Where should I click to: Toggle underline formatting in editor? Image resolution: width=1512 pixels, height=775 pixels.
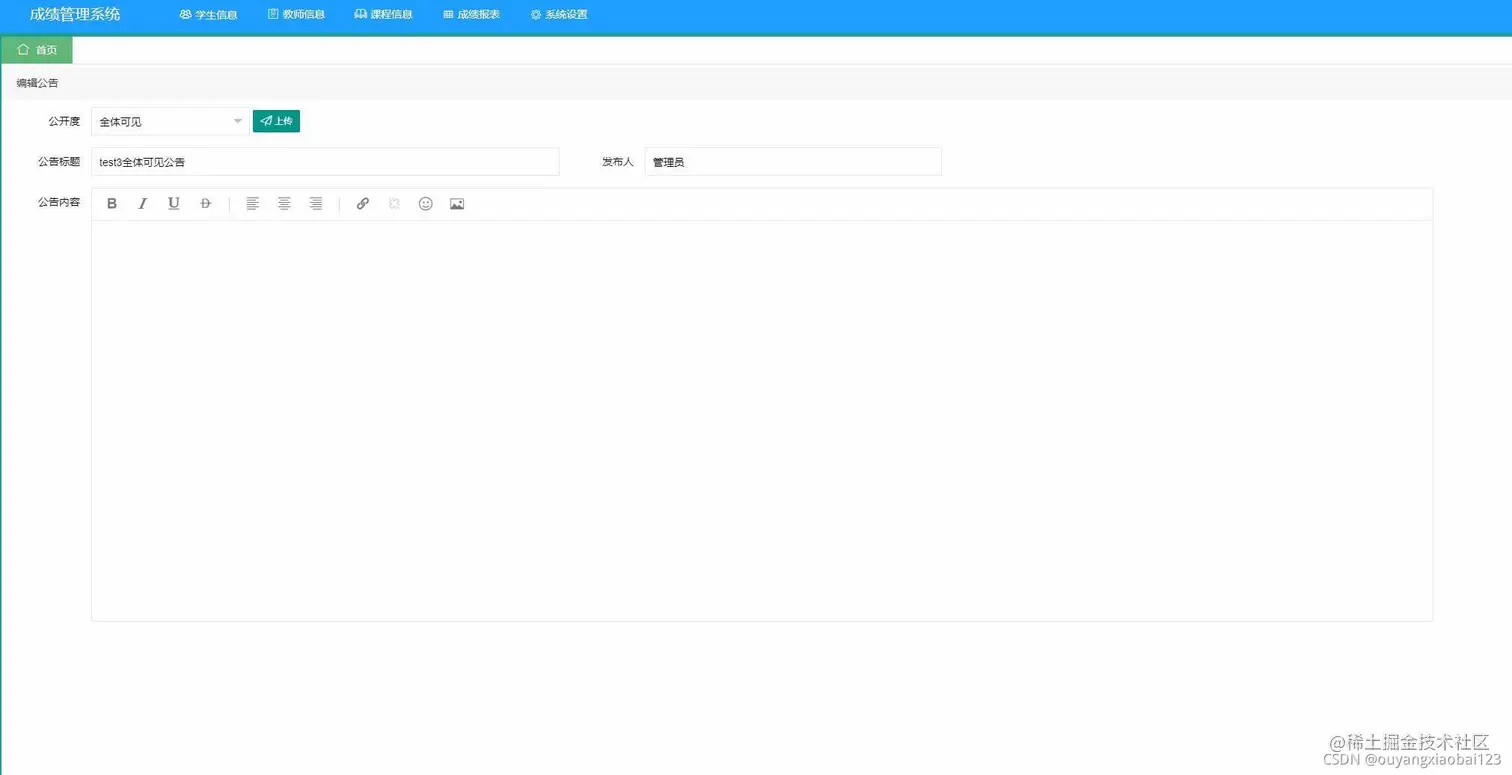(x=174, y=204)
